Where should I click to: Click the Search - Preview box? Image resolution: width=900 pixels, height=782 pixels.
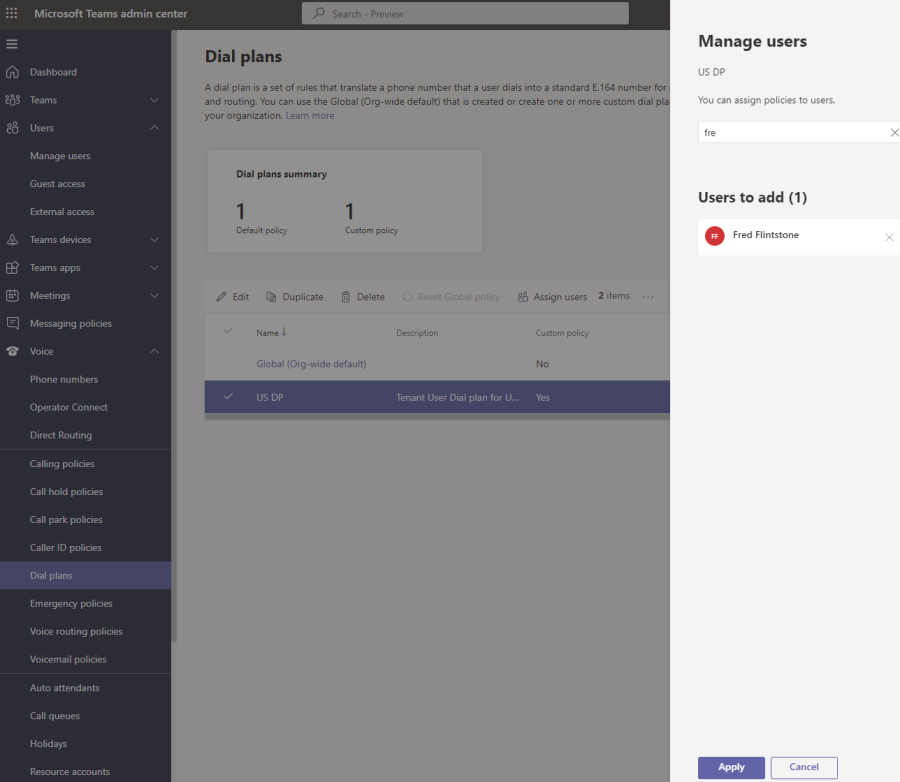[x=465, y=13]
